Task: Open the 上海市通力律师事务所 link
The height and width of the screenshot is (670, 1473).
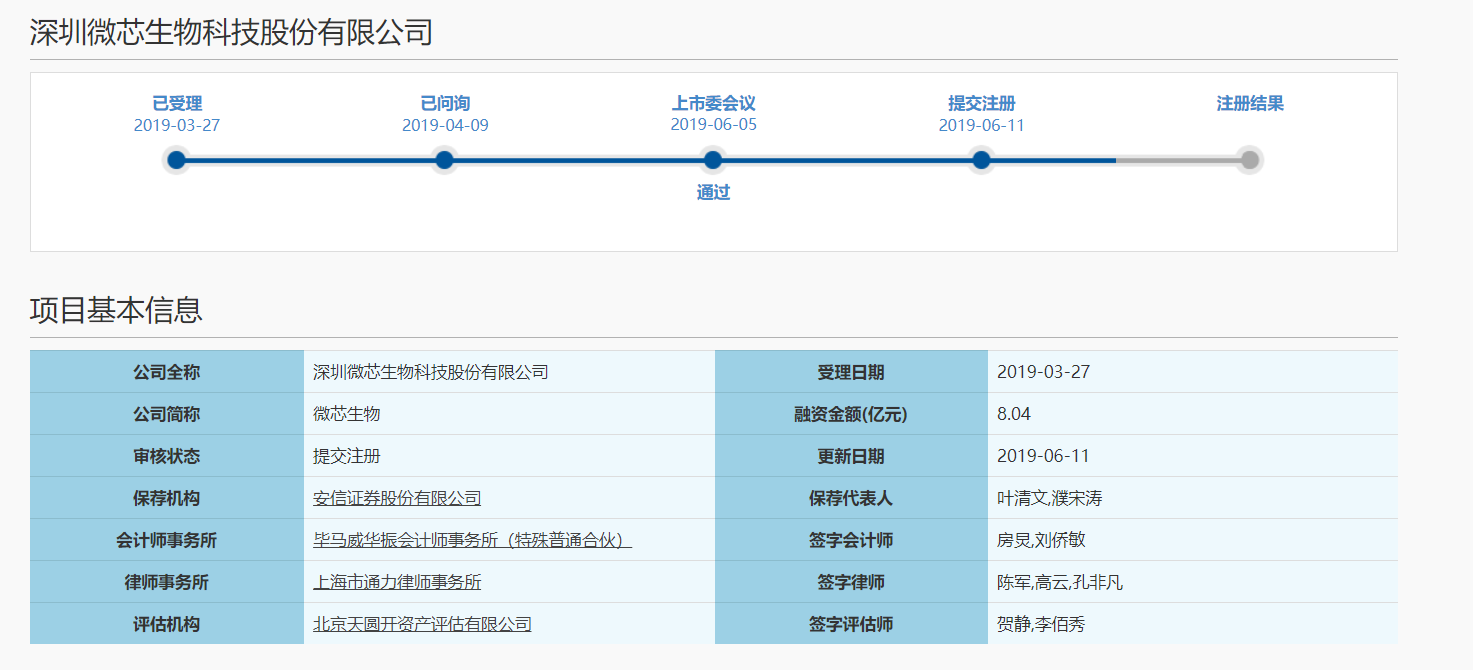Action: (397, 582)
